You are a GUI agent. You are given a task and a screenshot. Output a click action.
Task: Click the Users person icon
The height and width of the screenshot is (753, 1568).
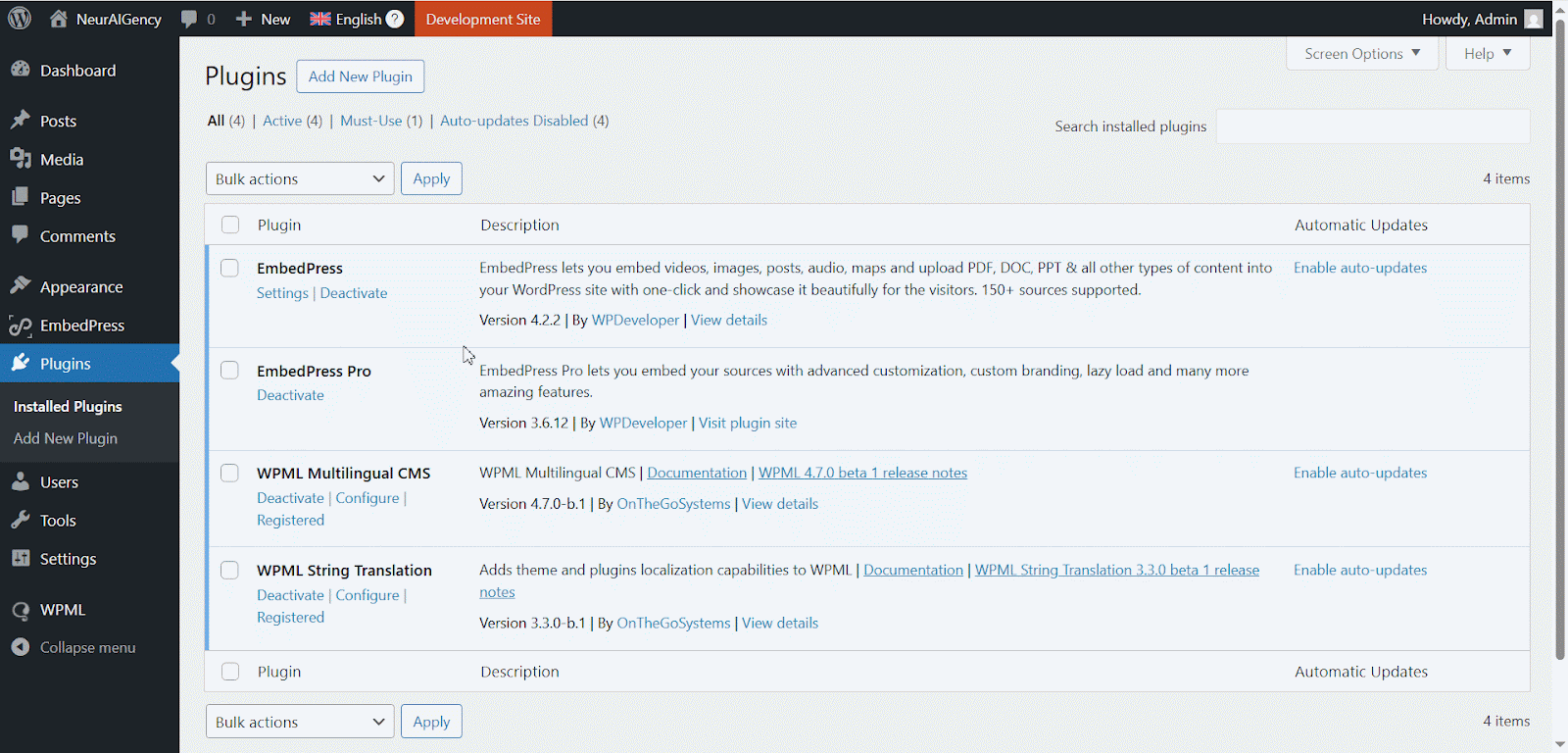[21, 481]
